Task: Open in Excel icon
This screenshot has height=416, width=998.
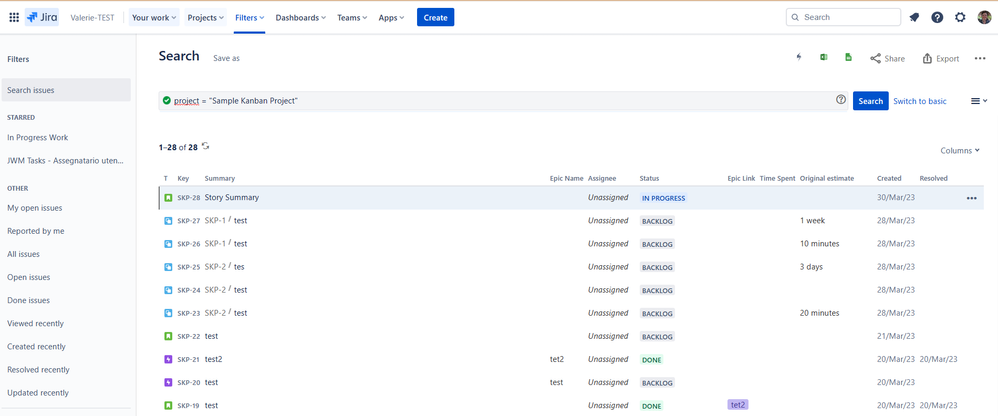Action: point(824,57)
